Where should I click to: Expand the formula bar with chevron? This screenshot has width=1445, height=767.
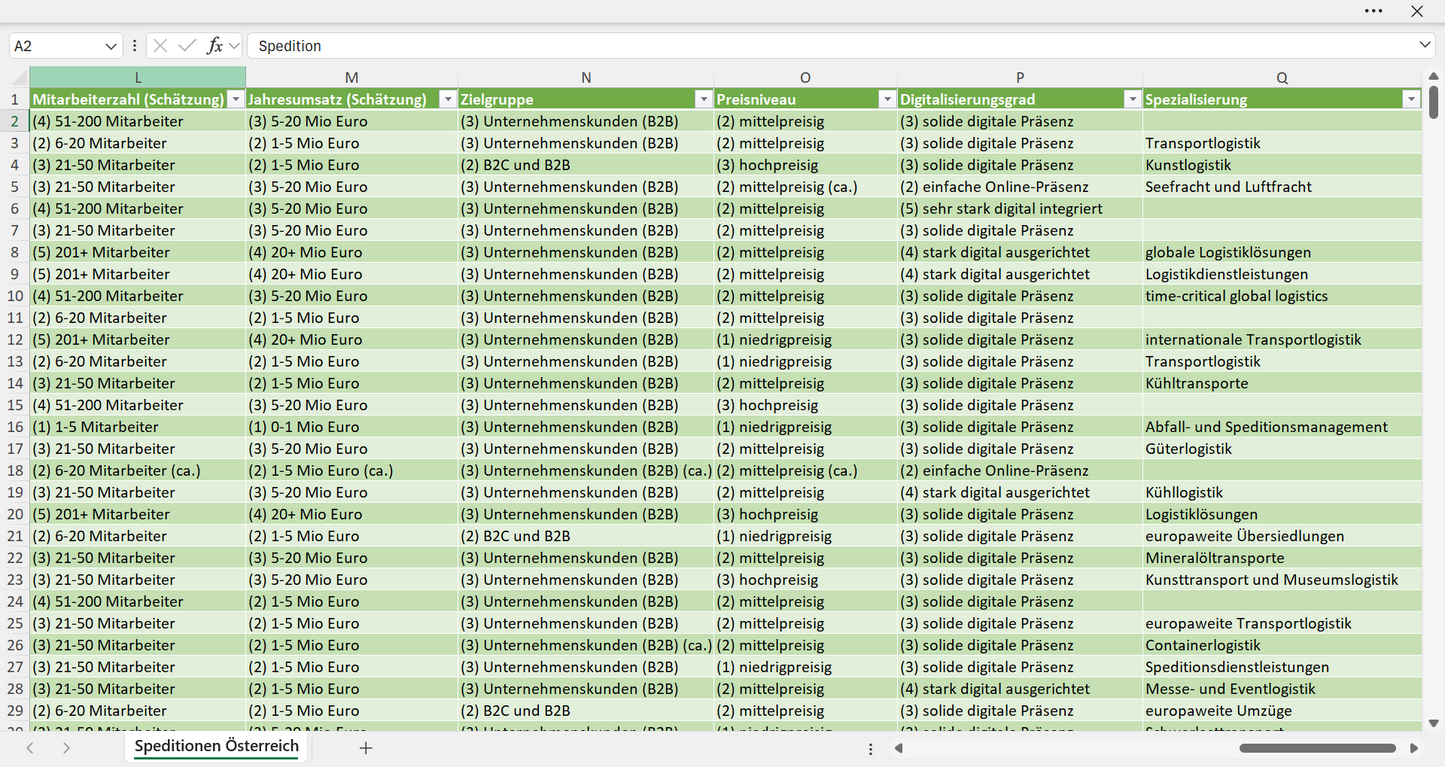(x=1425, y=46)
